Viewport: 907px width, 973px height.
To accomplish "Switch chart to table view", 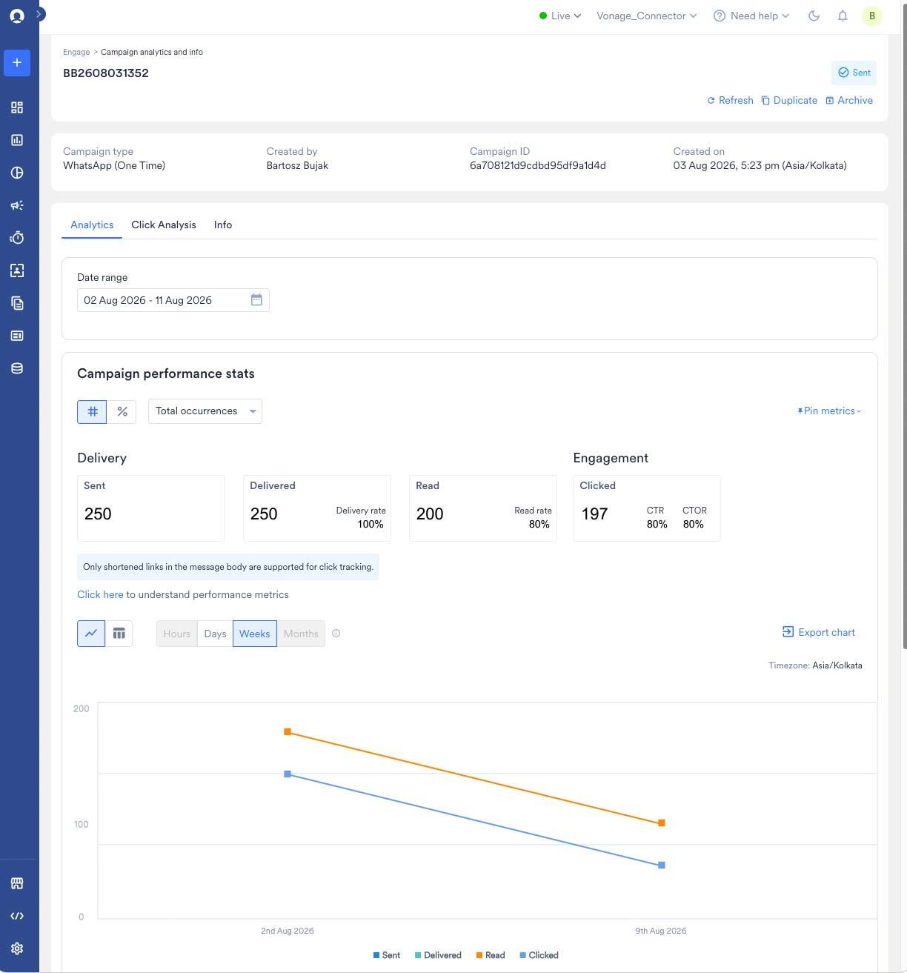I will [118, 634].
